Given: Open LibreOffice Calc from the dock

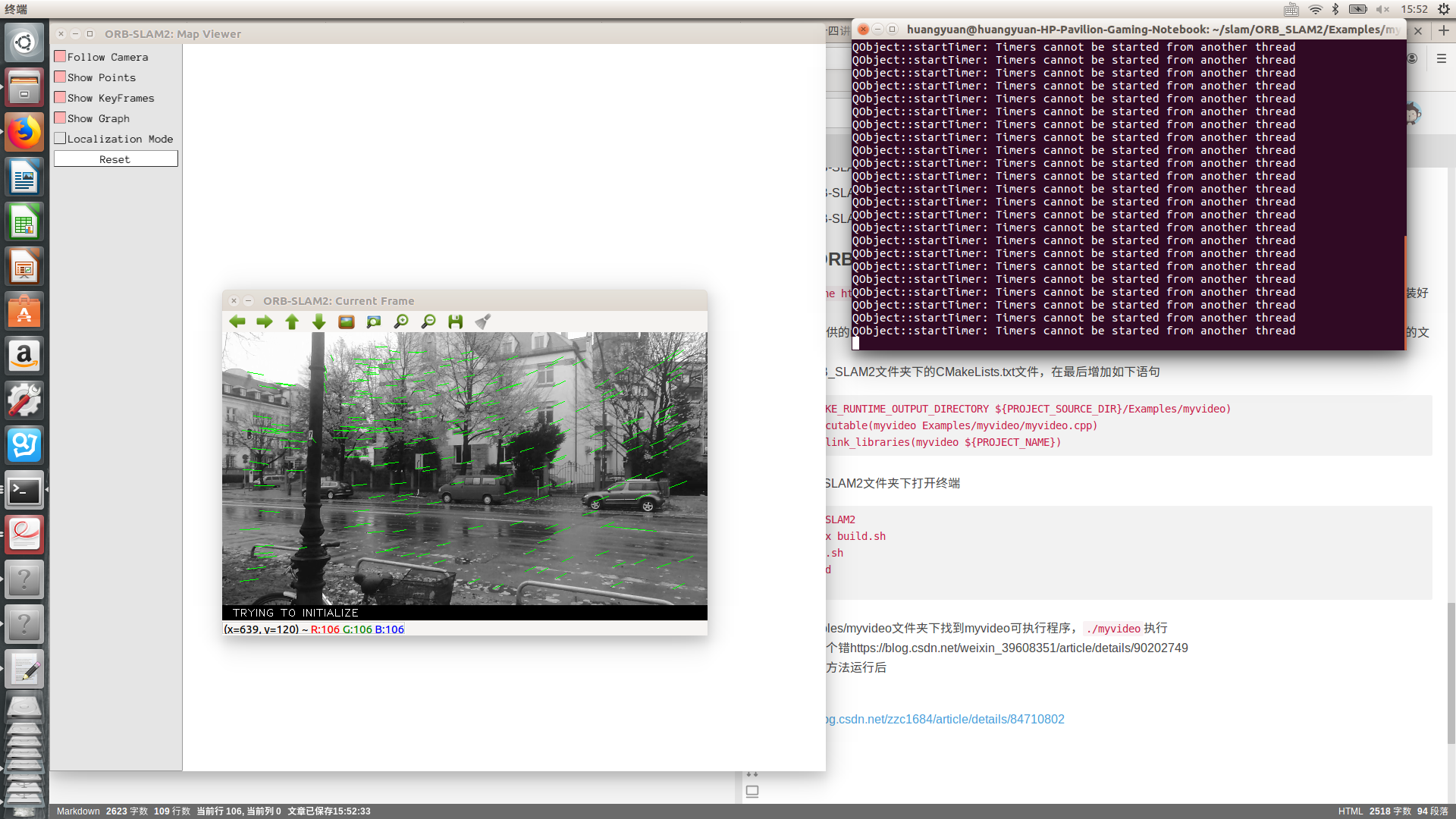Looking at the screenshot, I should [x=24, y=221].
